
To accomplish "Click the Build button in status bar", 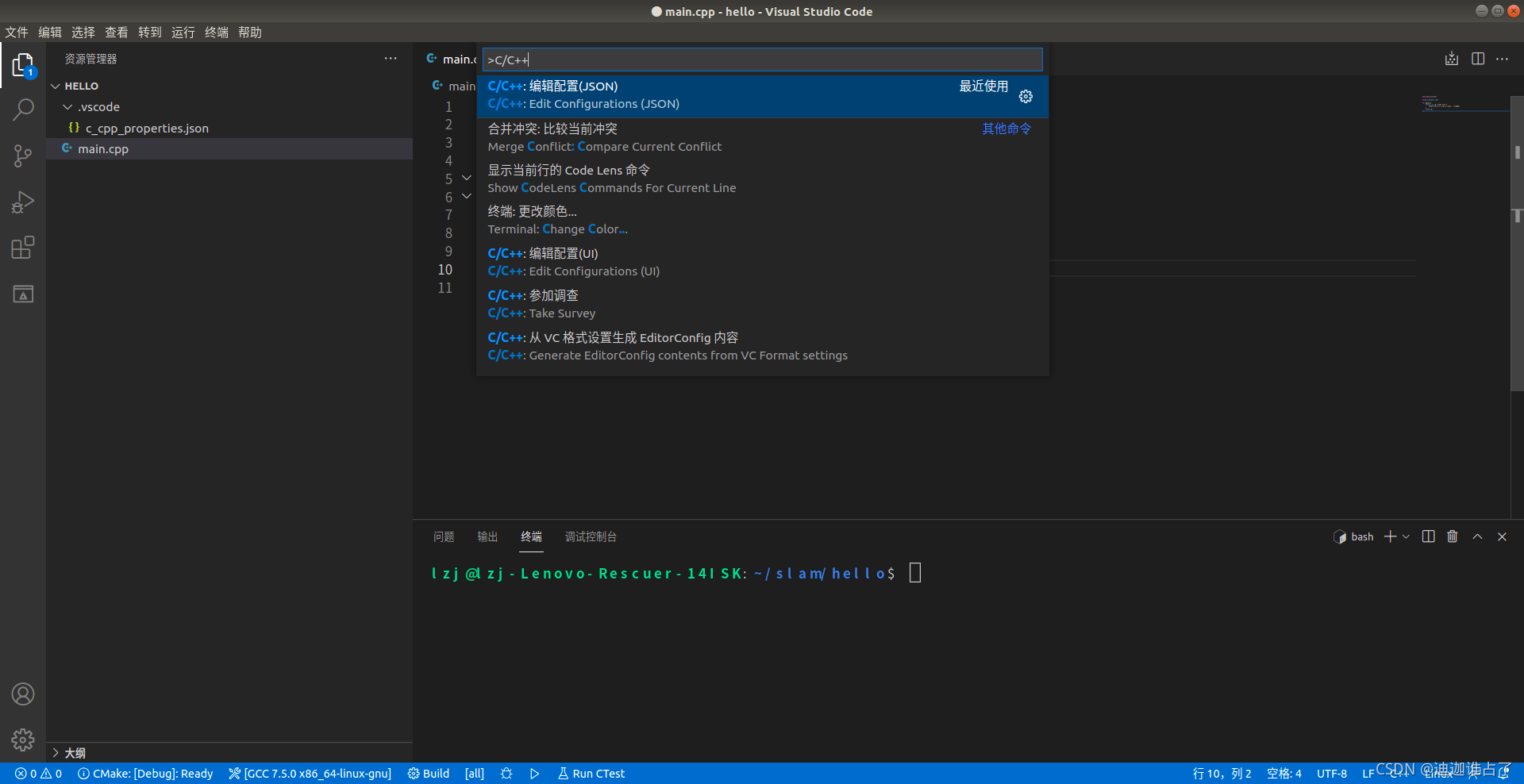I will click(x=429, y=774).
